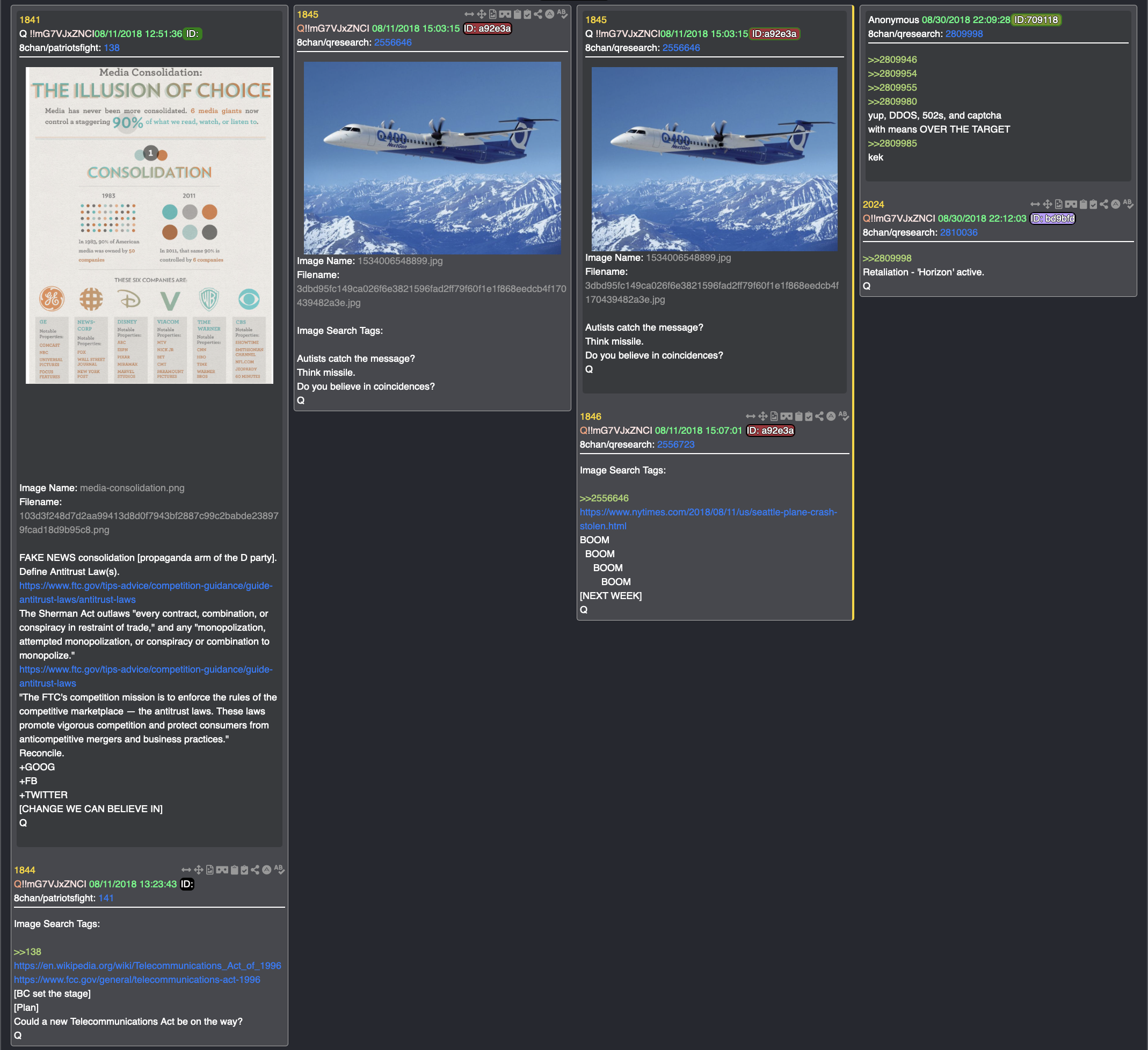Click share icon on post 1844
Viewport: 1148px width, 1050px height.
tap(255, 870)
